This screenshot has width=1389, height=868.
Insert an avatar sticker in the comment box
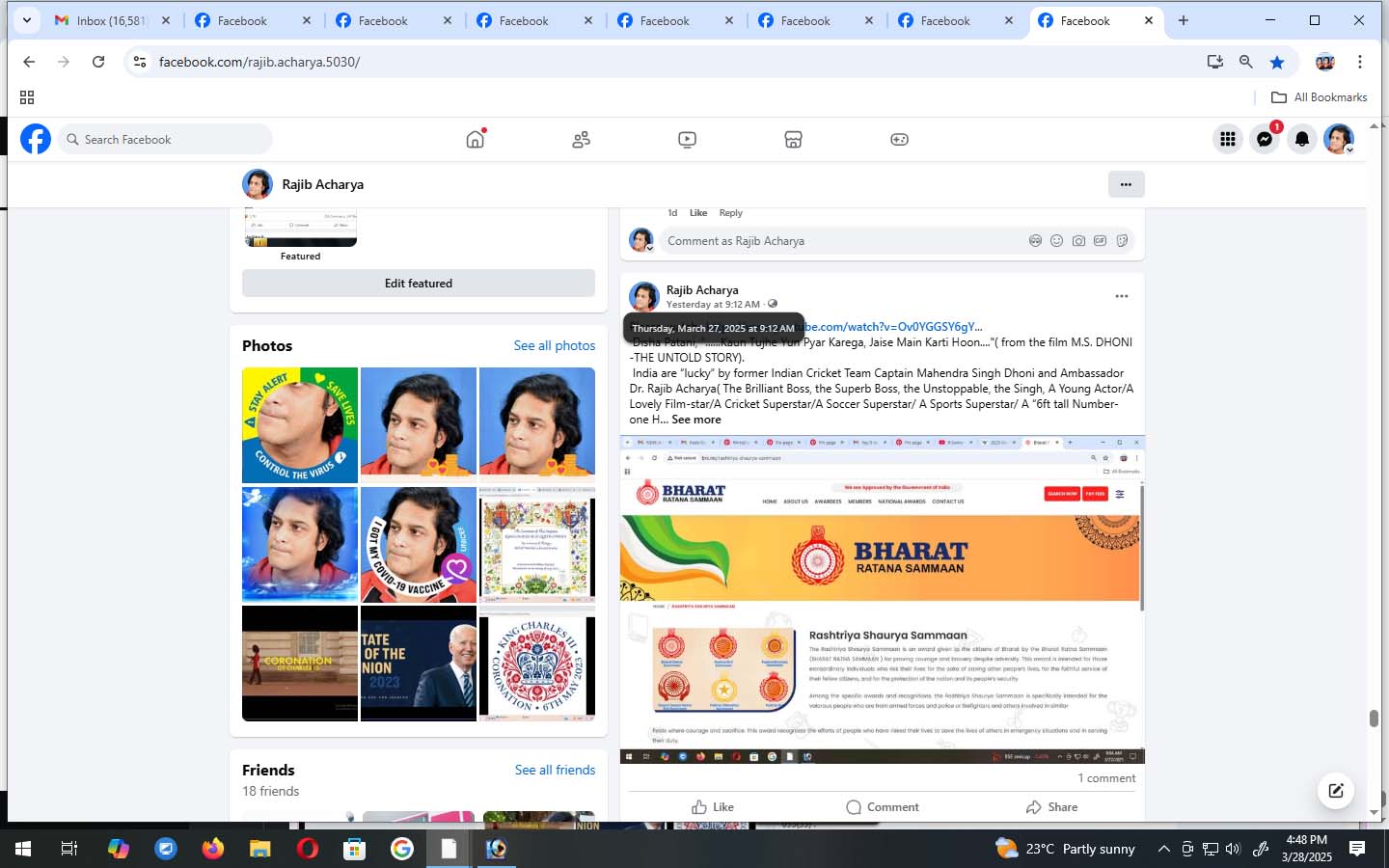point(1035,241)
